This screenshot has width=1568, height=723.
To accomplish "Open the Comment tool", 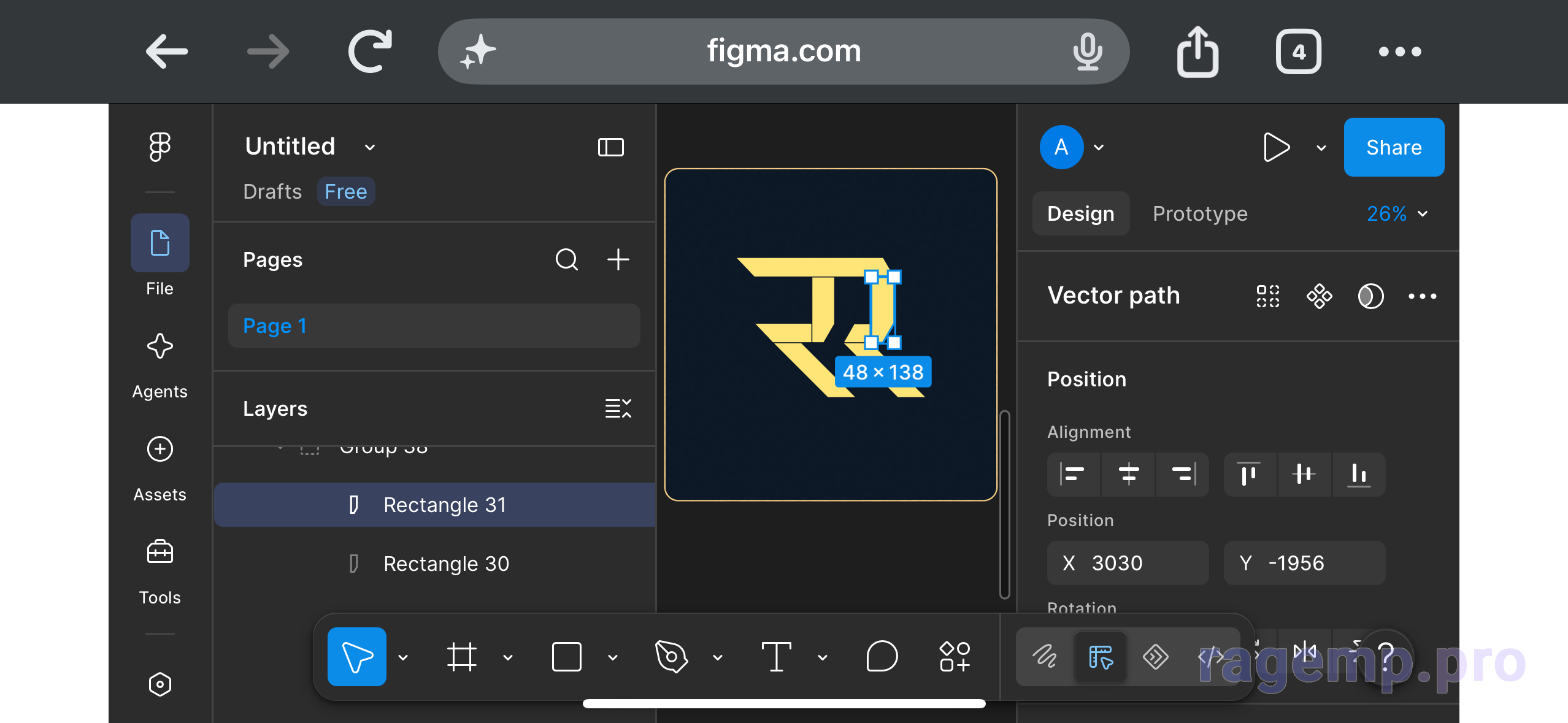I will click(x=882, y=657).
